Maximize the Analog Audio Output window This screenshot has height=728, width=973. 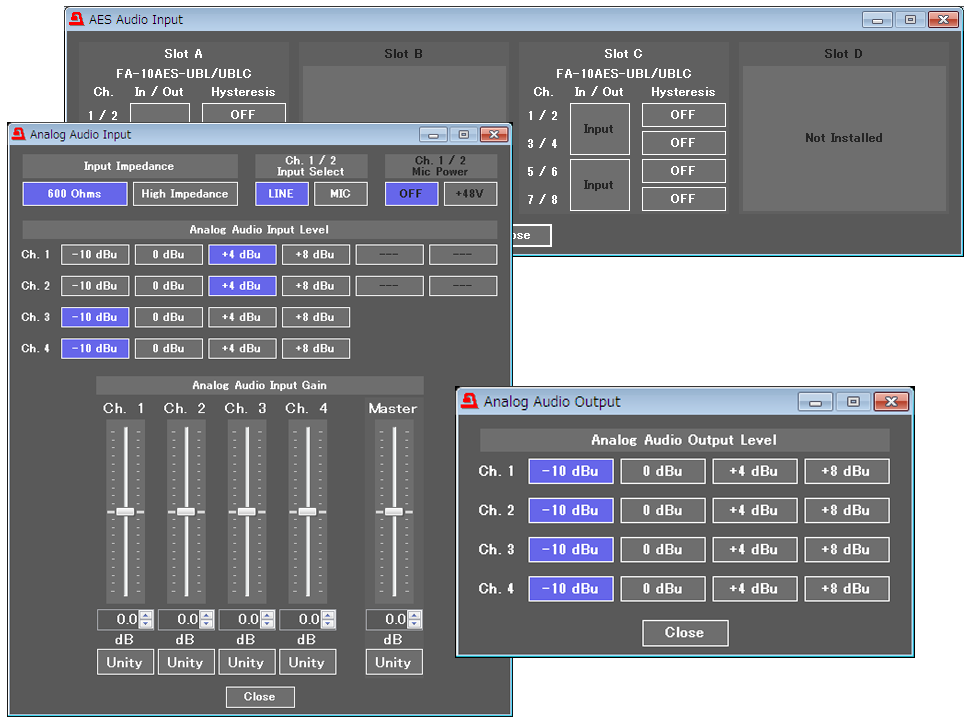pos(852,402)
